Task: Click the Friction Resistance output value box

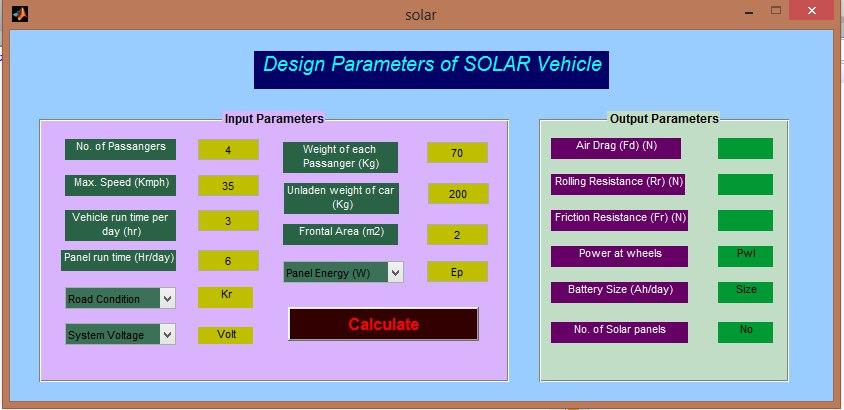Action: [745, 221]
